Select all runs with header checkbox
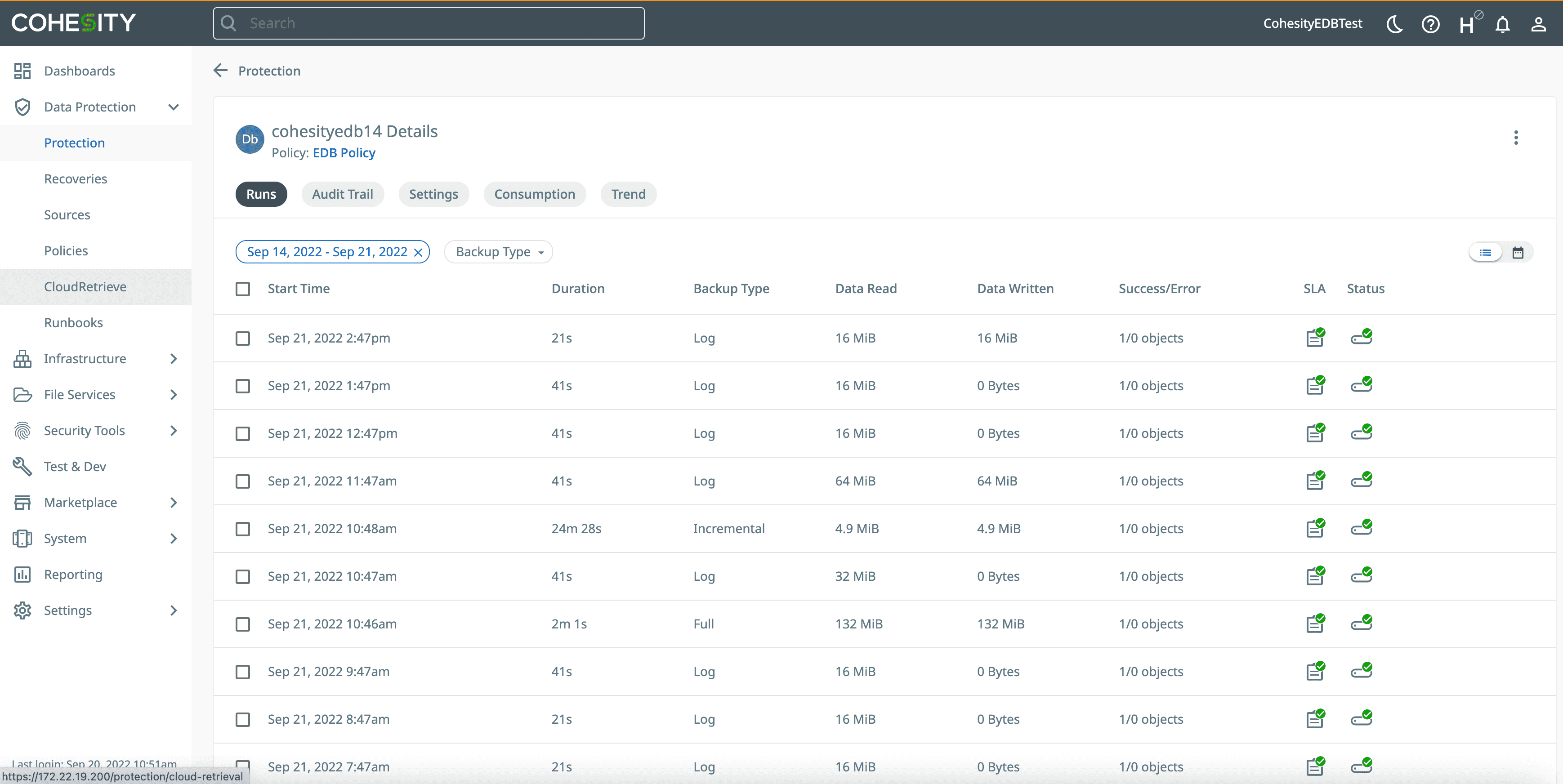The width and height of the screenshot is (1563, 784). point(243,289)
